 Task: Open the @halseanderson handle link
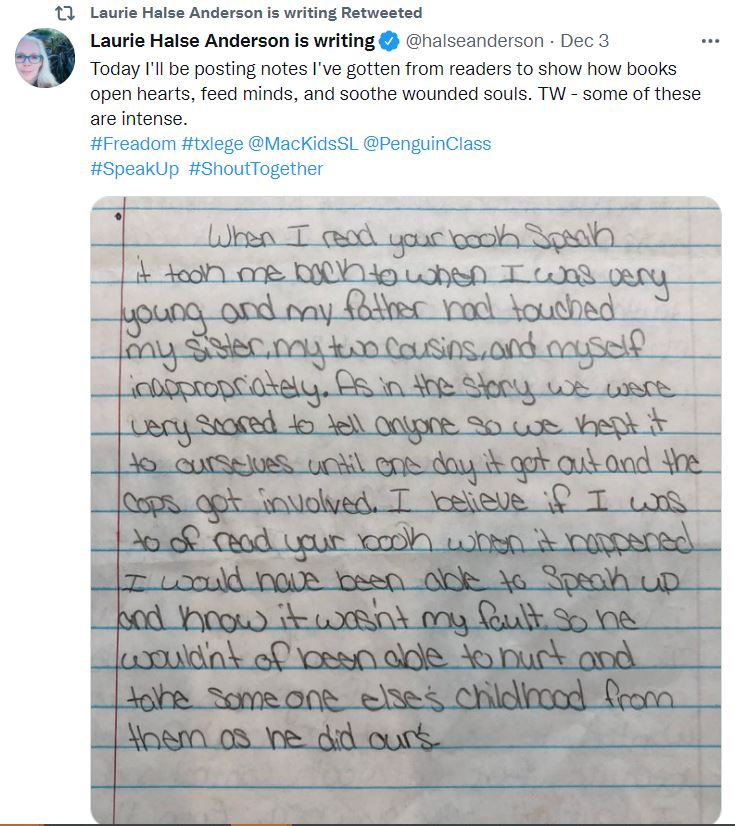[474, 42]
